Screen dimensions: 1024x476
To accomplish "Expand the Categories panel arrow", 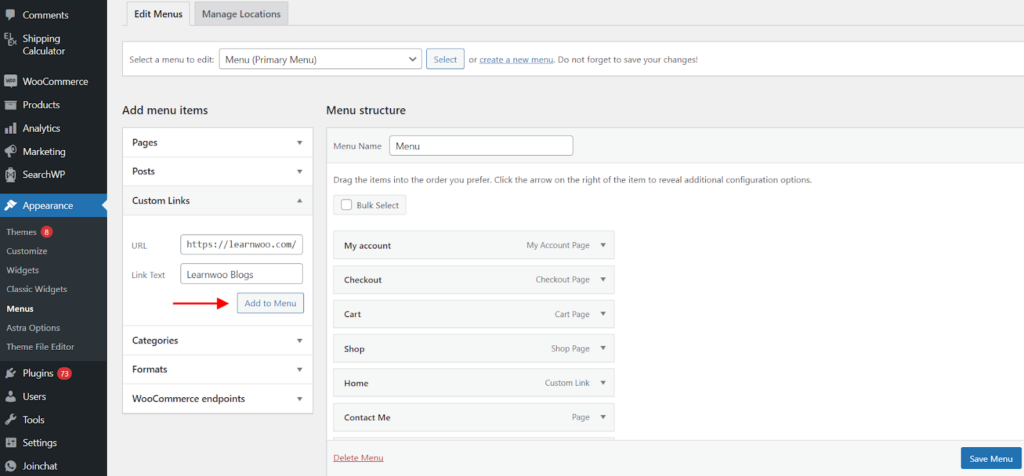I will [x=300, y=341].
